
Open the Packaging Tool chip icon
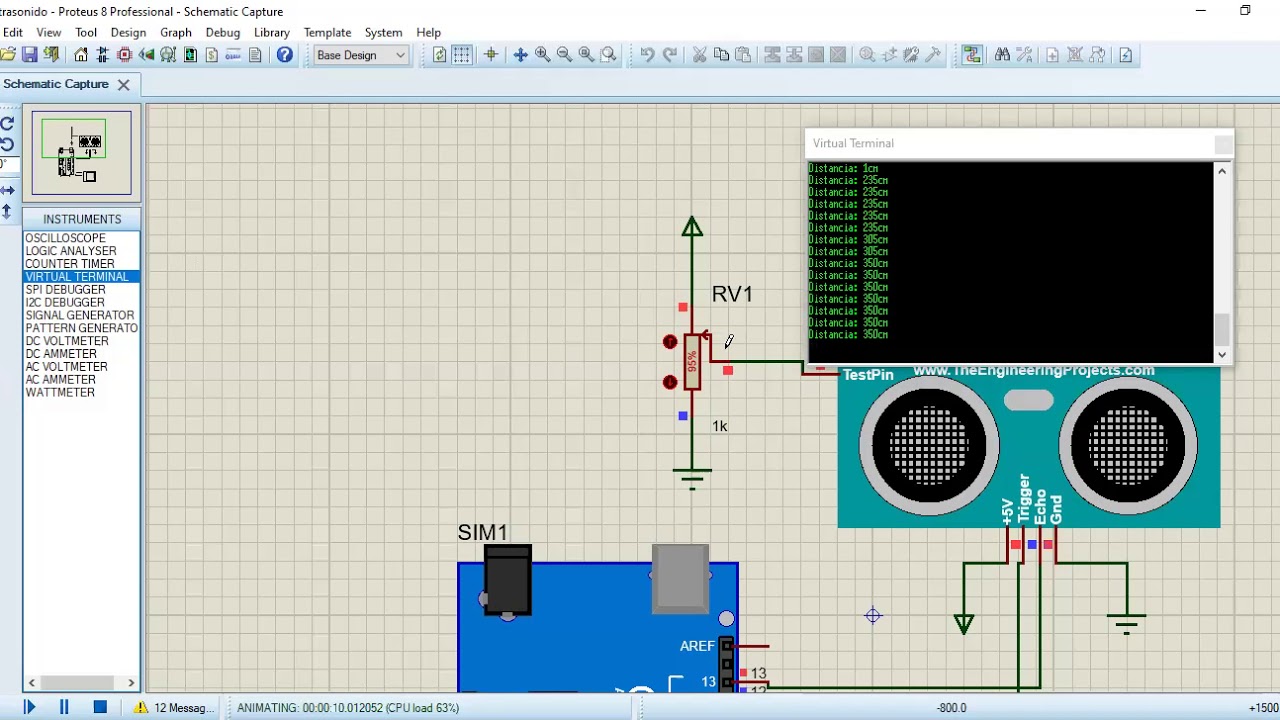(911, 55)
